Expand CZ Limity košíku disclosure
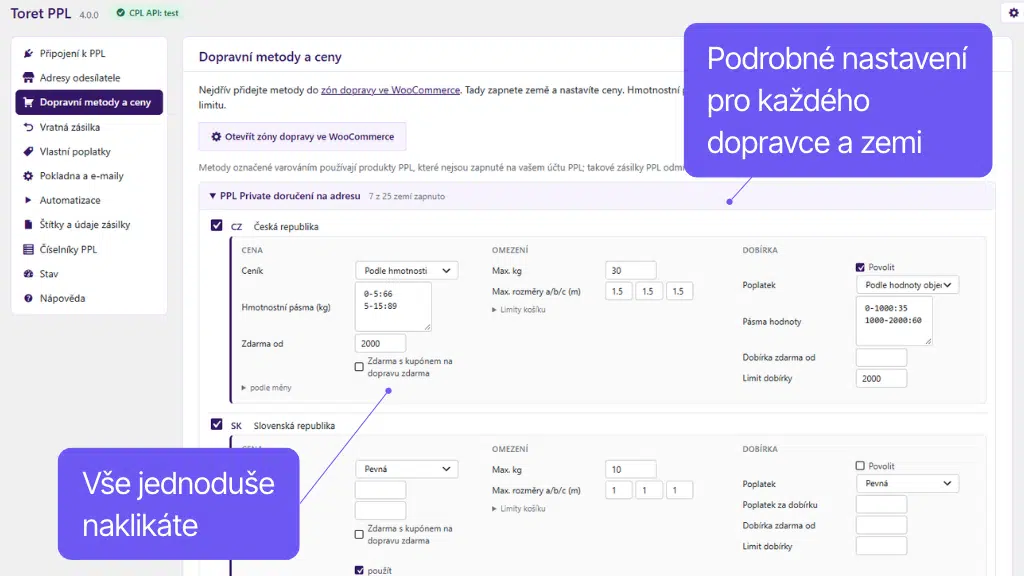The image size is (1024, 576). [519, 310]
